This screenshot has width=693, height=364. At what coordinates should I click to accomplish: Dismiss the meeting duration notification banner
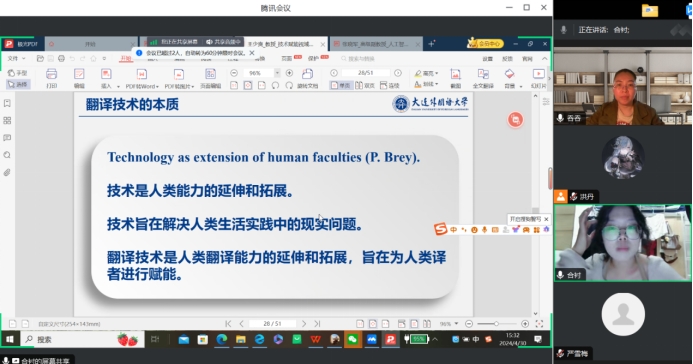[252, 53]
